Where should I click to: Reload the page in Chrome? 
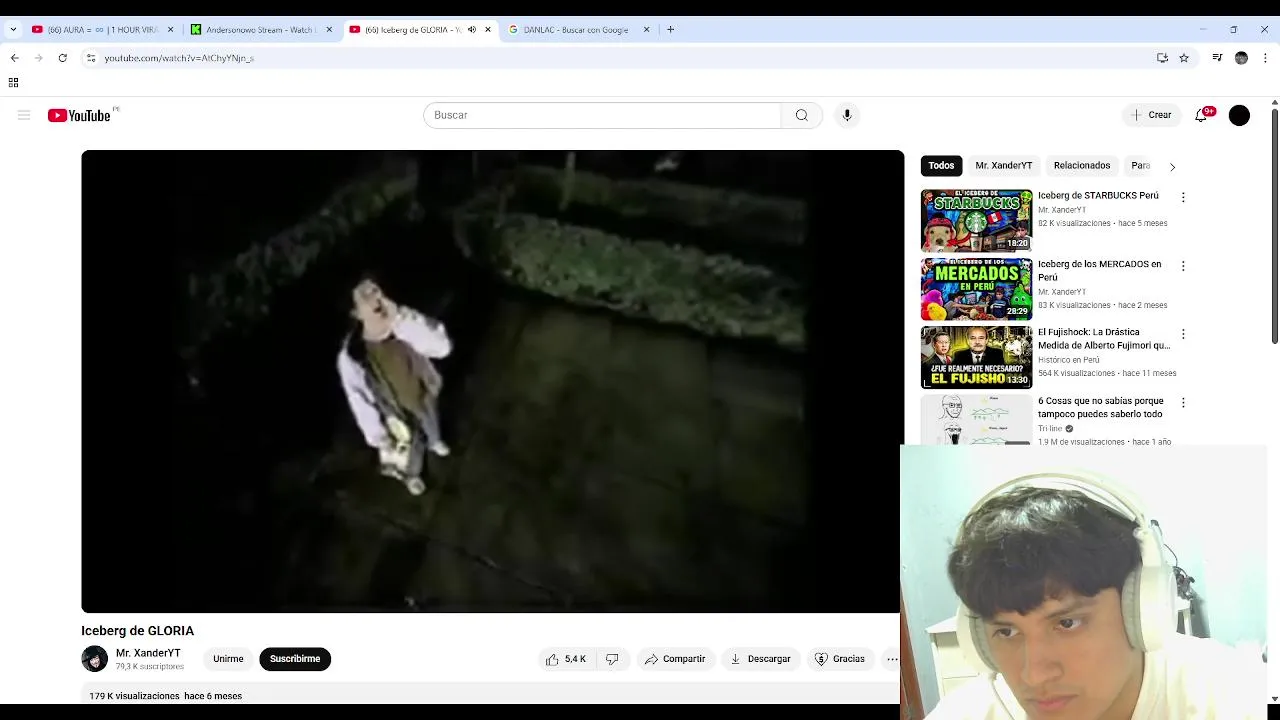62,58
